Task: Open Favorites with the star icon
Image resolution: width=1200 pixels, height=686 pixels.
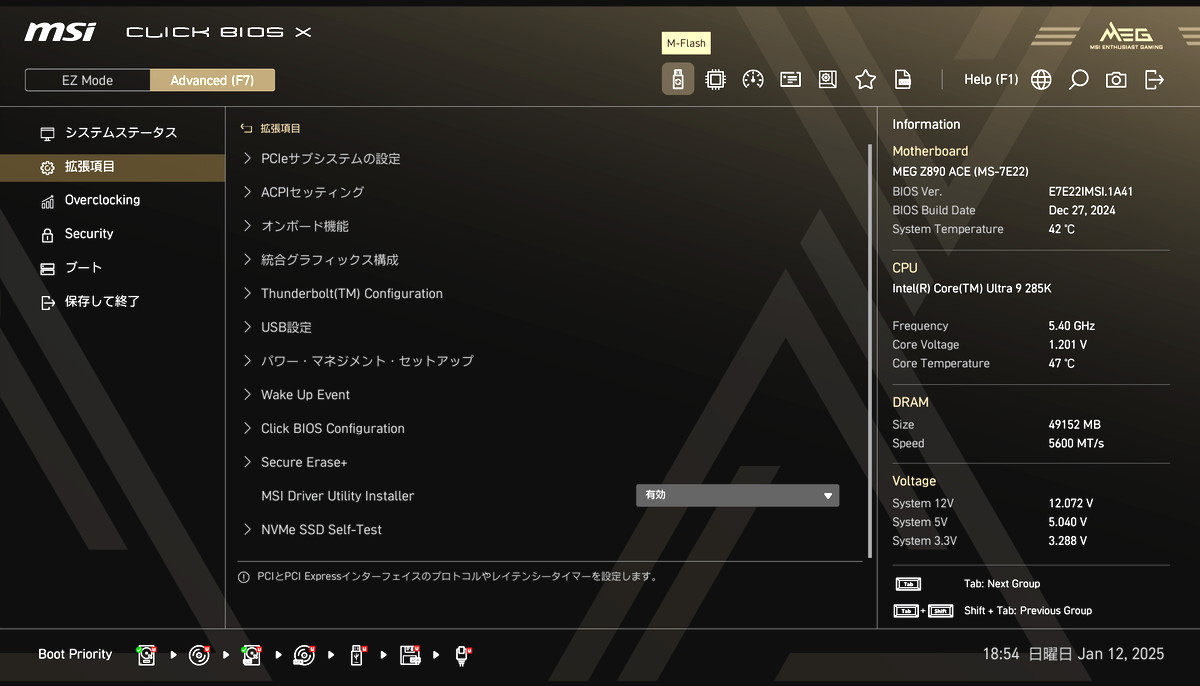Action: pos(865,79)
